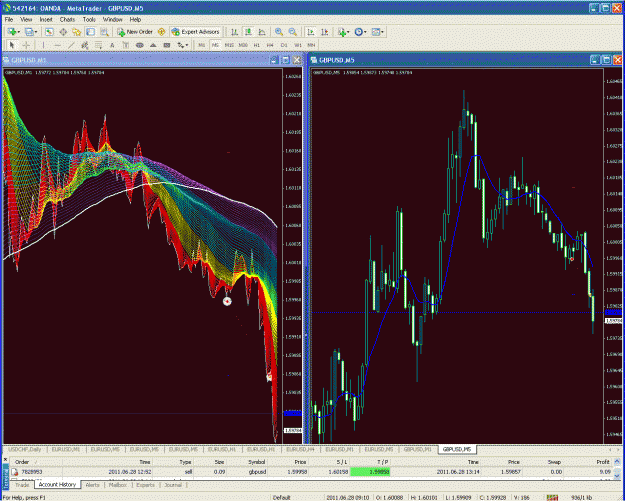625x504 pixels.
Task: Toggle the Terminal panel icon
Action: (90, 32)
